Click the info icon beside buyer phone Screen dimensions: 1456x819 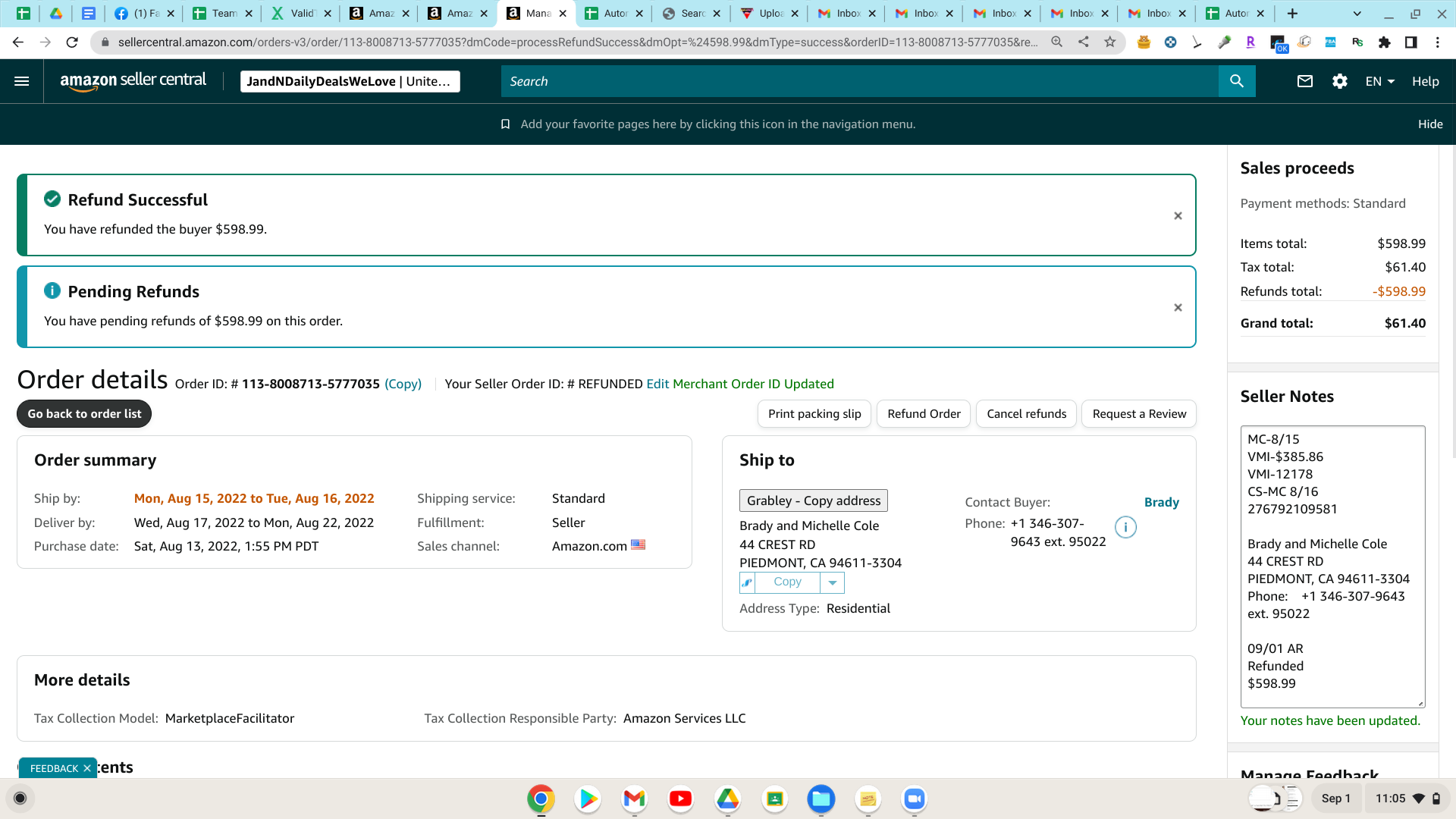pos(1125,527)
